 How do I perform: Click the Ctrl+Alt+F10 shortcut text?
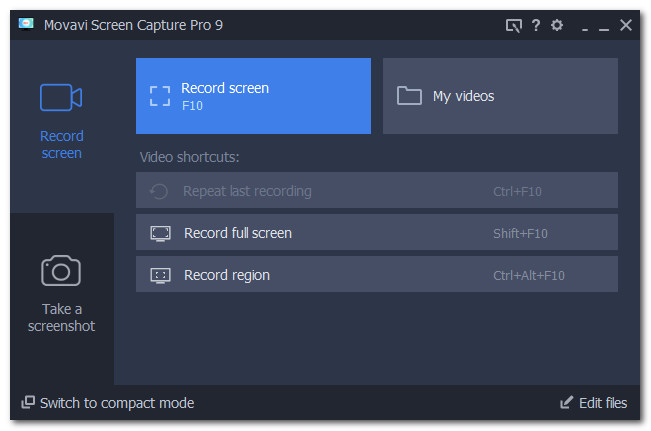tap(529, 276)
